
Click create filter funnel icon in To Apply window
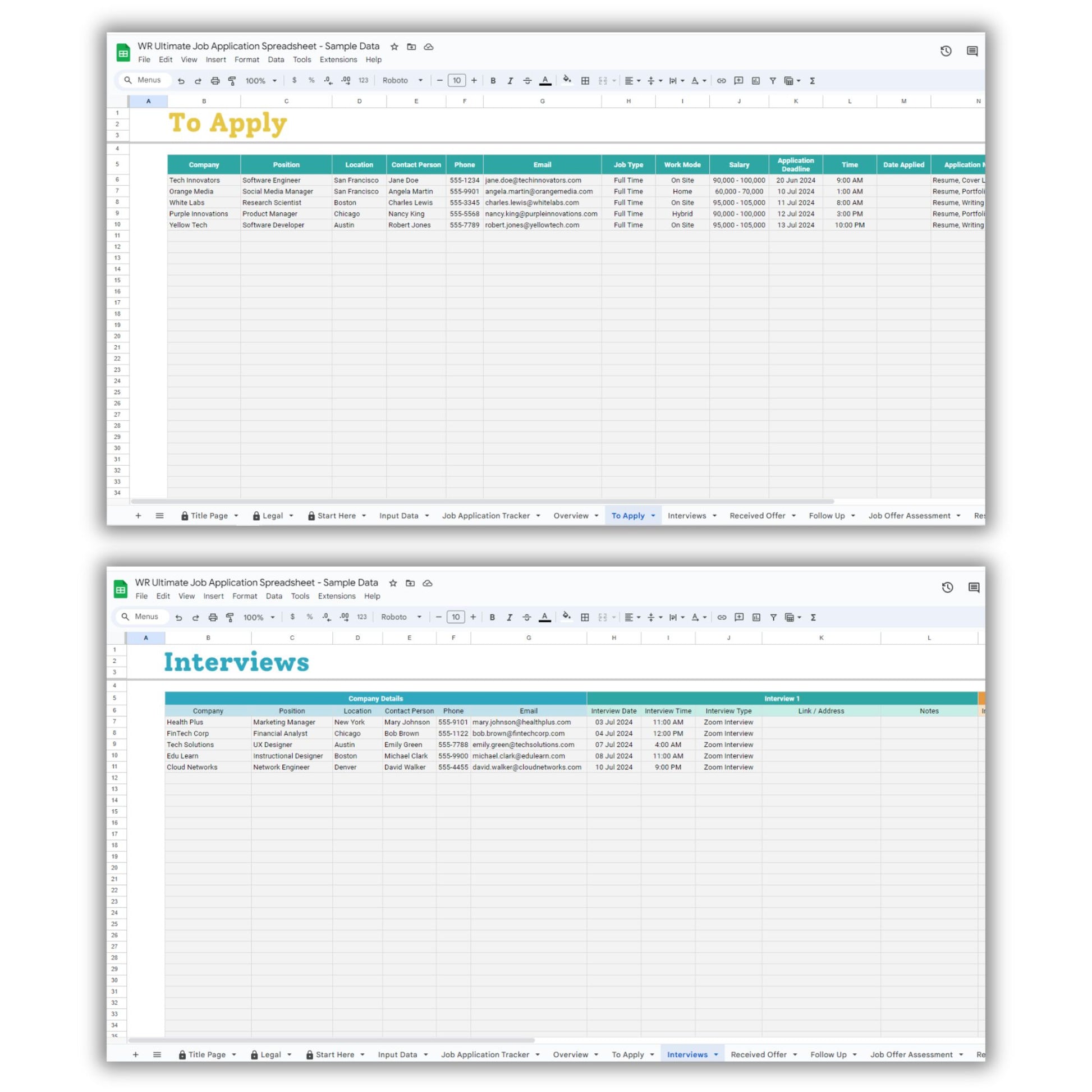pyautogui.click(x=773, y=81)
